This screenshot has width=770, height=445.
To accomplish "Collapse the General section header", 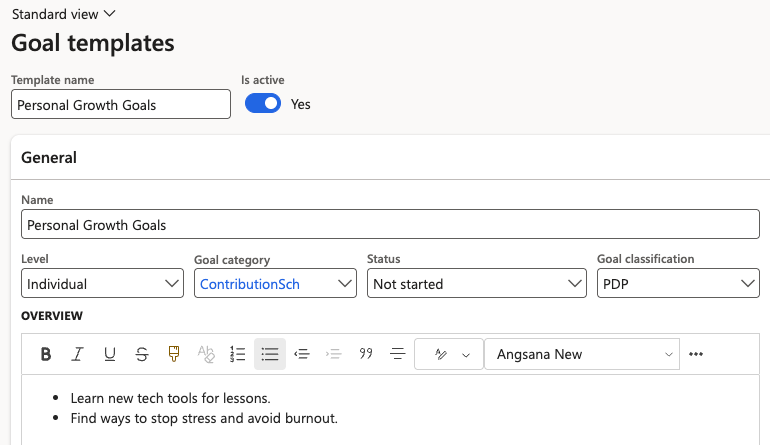I will pyautogui.click(x=390, y=158).
